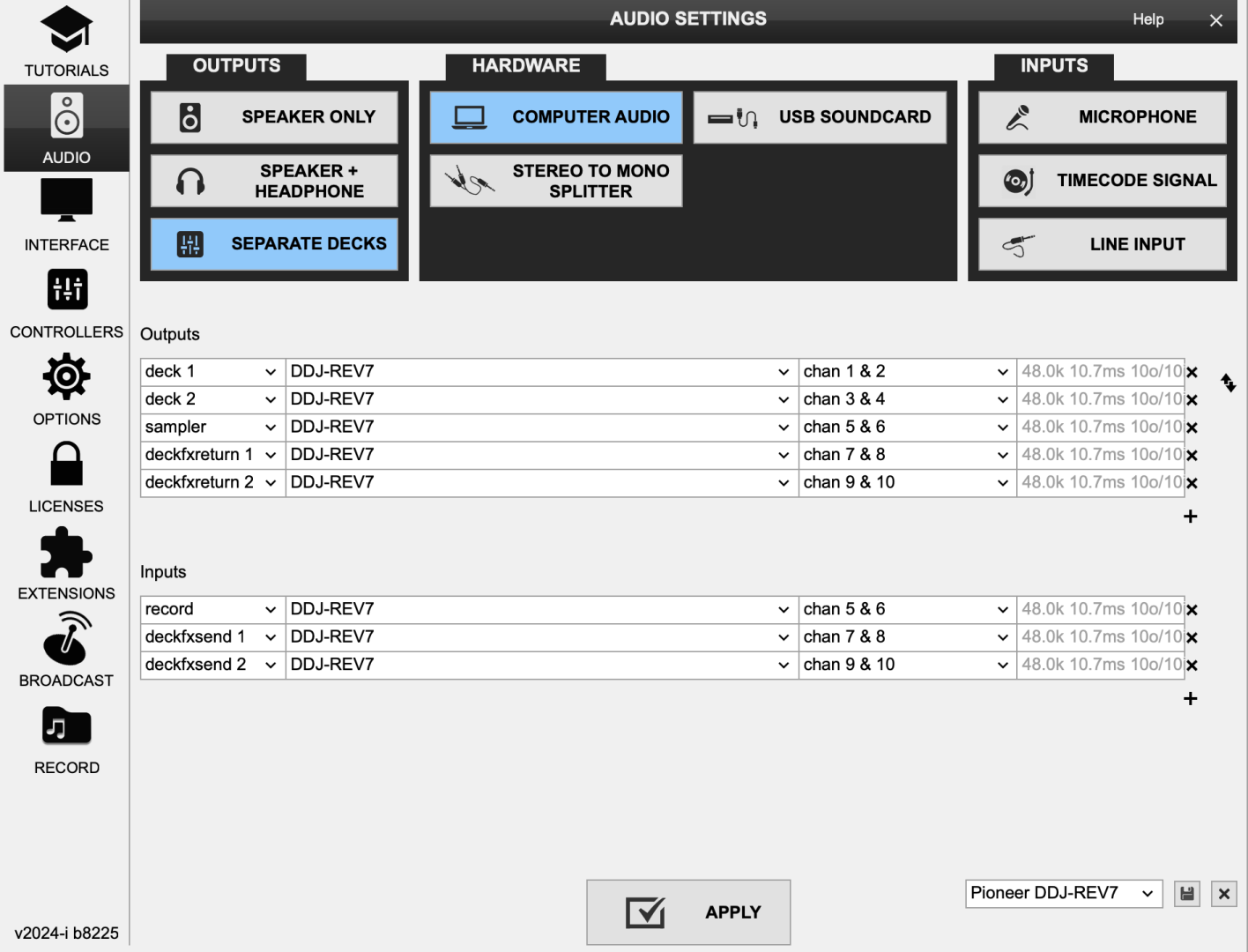The image size is (1248, 952).
Task: Delete the Pioneer DDJ-REV7 preset
Action: point(1224,894)
